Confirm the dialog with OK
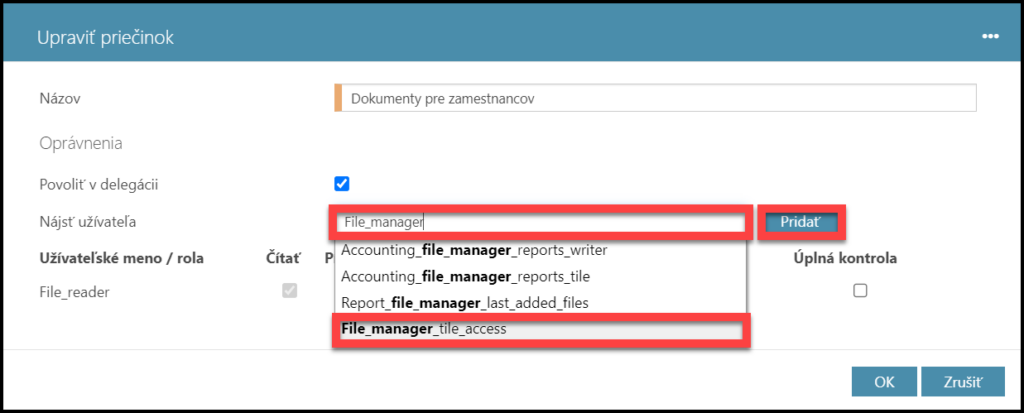The width and height of the screenshot is (1024, 413). 884,382
